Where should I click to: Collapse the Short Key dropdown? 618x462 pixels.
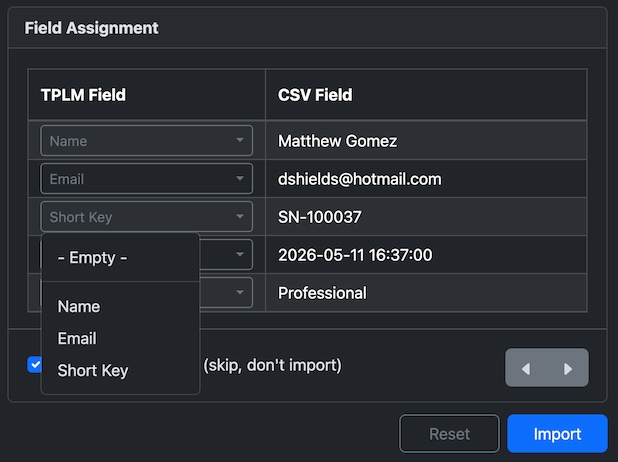[146, 217]
